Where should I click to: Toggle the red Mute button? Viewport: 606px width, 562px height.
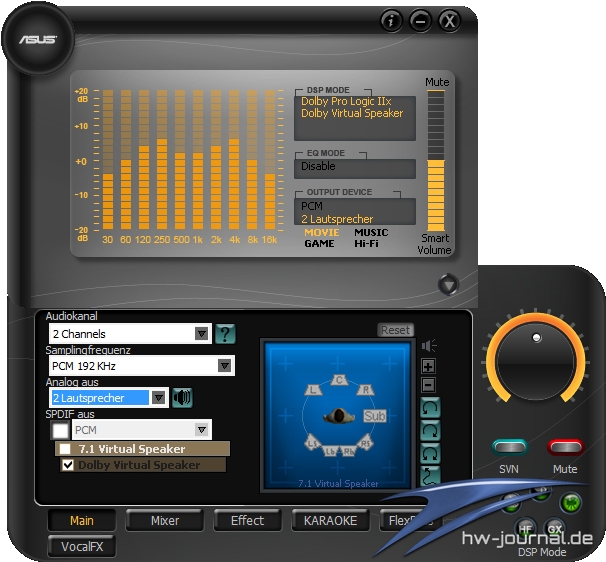pyautogui.click(x=565, y=447)
